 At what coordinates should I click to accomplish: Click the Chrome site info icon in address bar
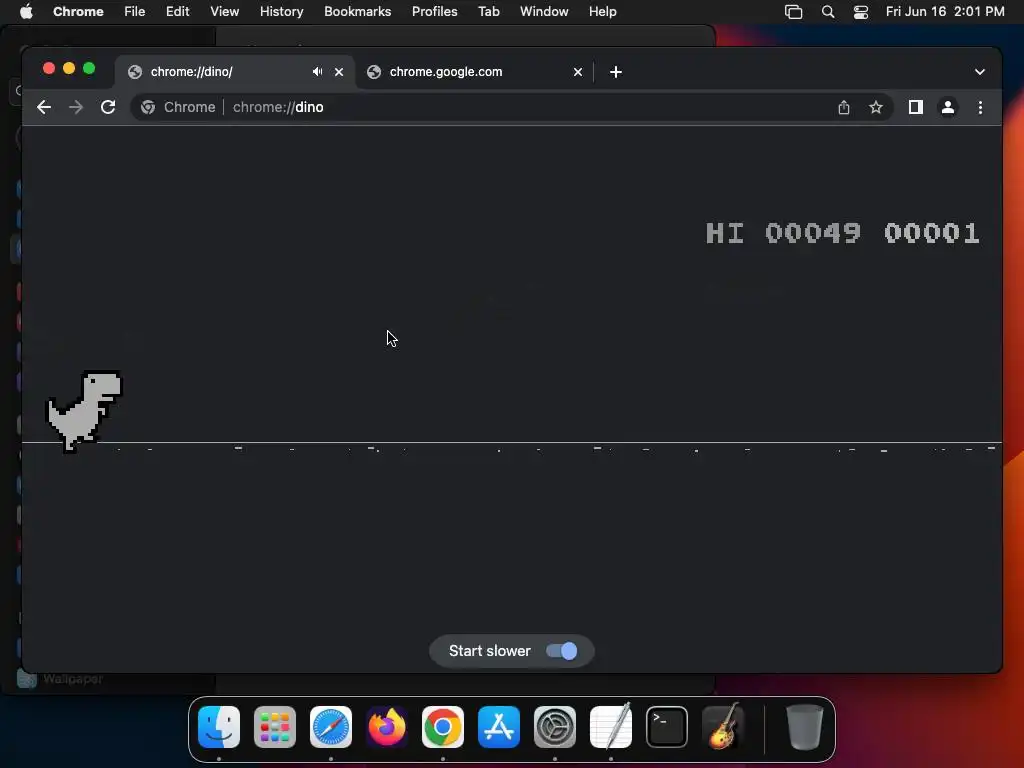148,107
